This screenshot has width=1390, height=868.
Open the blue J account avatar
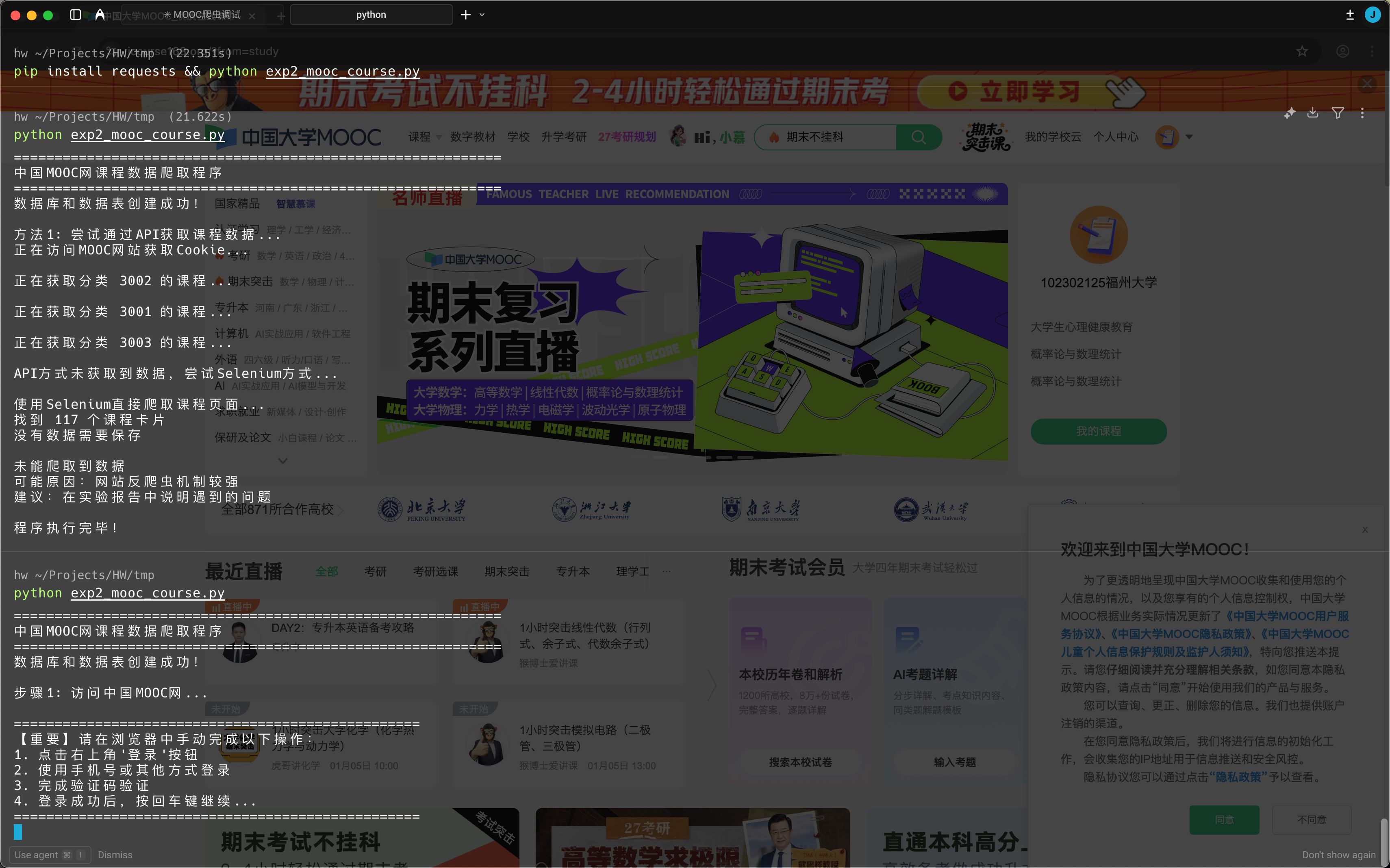pos(1372,15)
